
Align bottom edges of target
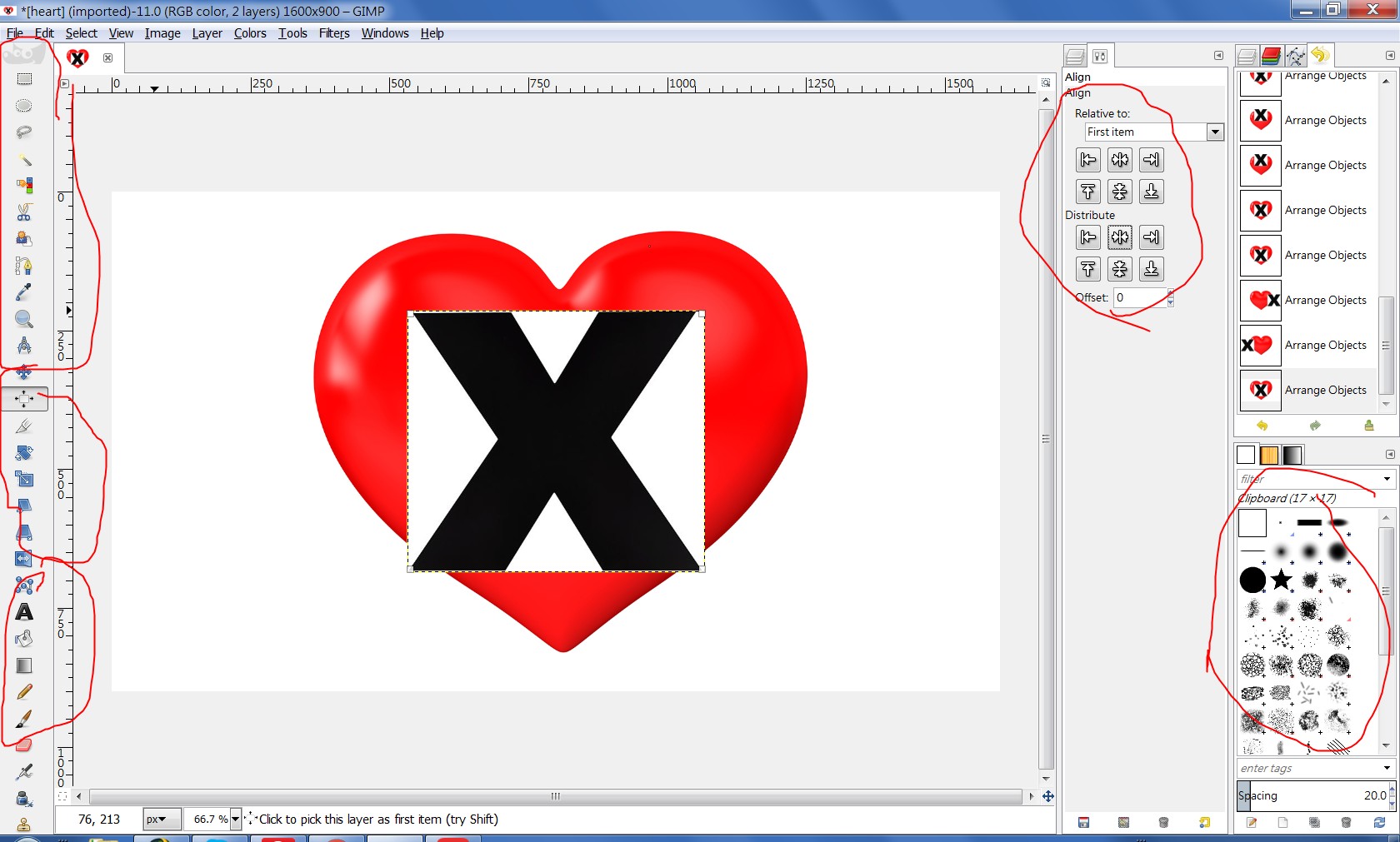click(1152, 192)
